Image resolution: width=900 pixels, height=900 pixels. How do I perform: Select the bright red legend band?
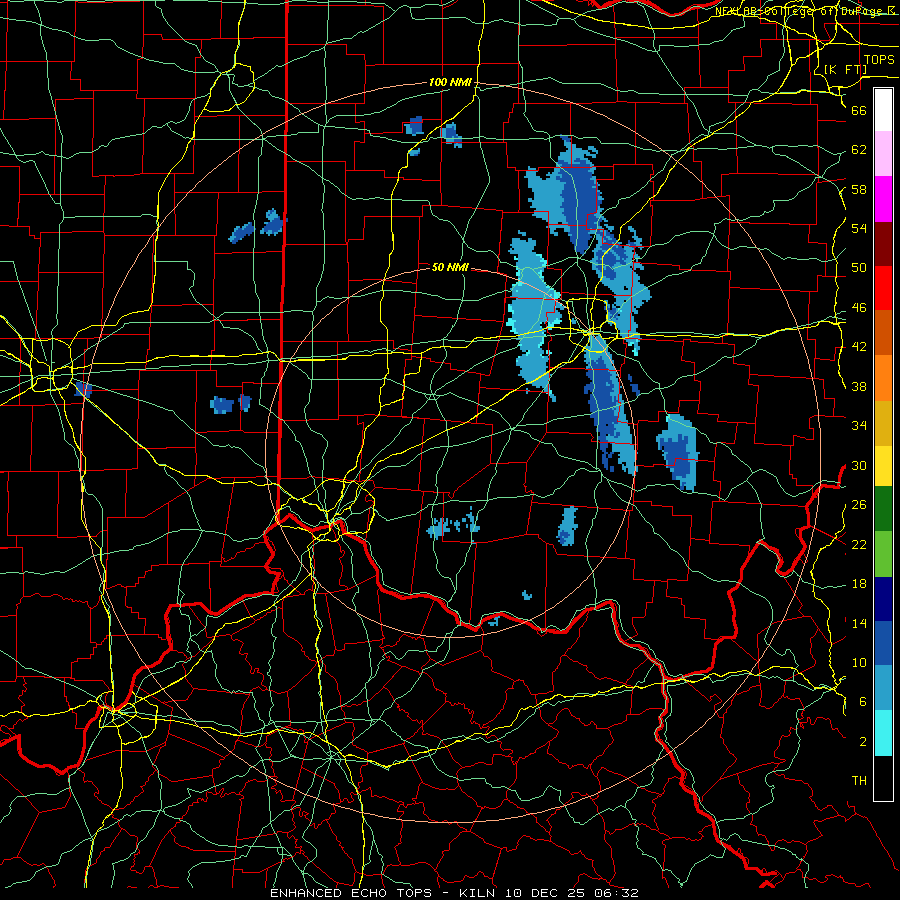883,288
